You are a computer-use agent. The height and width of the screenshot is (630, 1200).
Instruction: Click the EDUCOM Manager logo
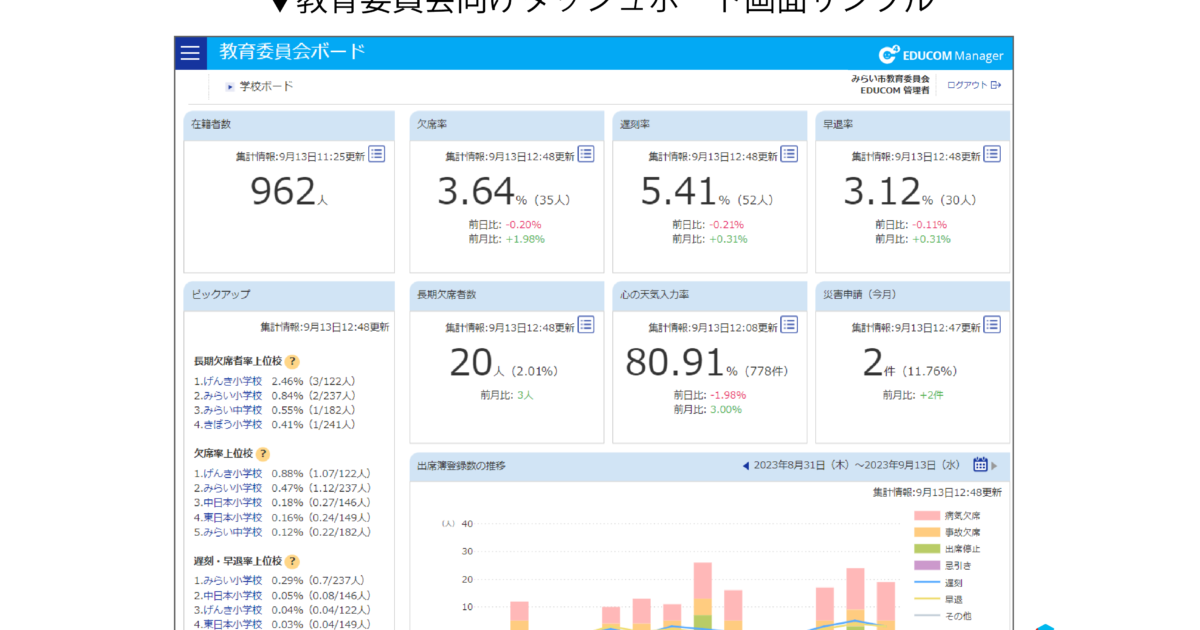pos(940,55)
